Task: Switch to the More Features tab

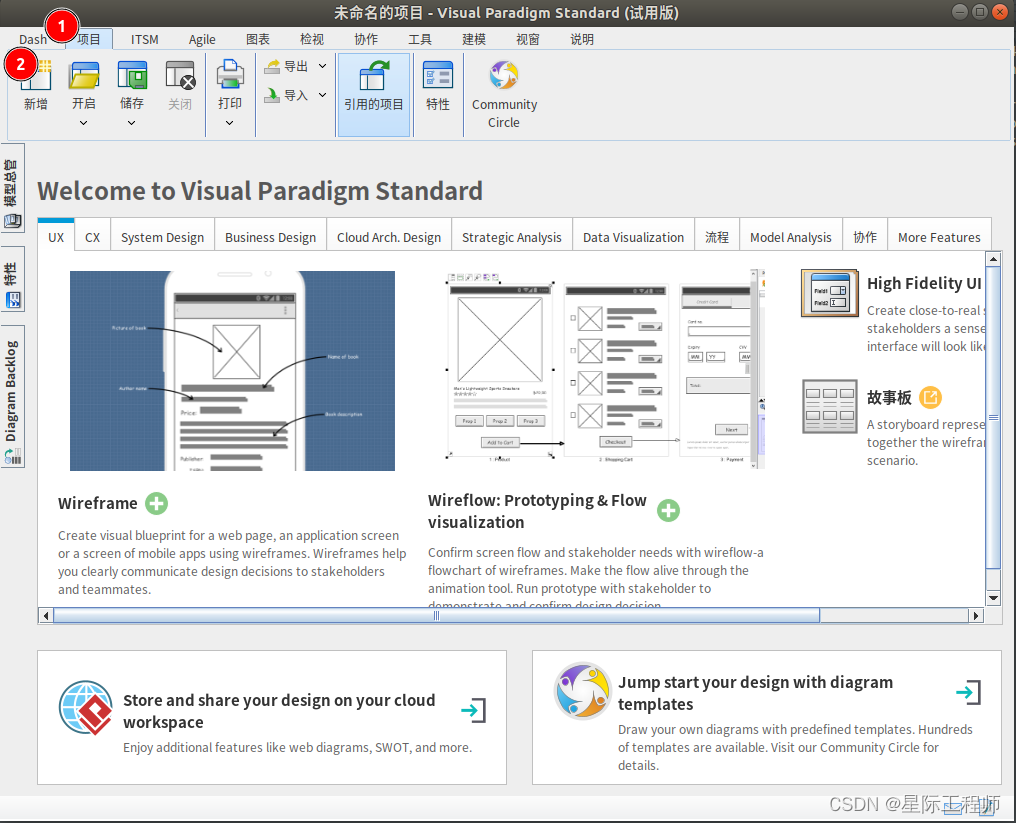Action: [x=940, y=237]
